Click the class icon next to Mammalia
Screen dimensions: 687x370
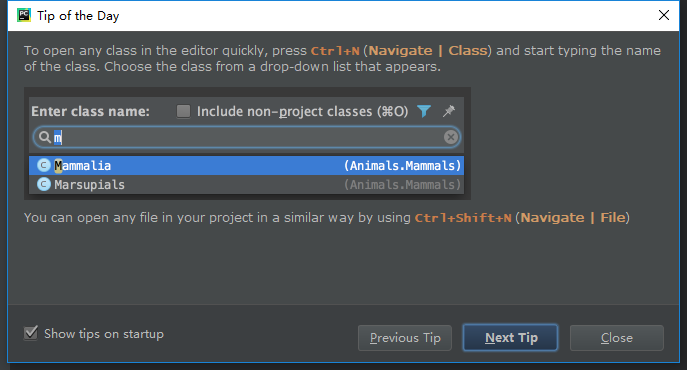(43, 165)
